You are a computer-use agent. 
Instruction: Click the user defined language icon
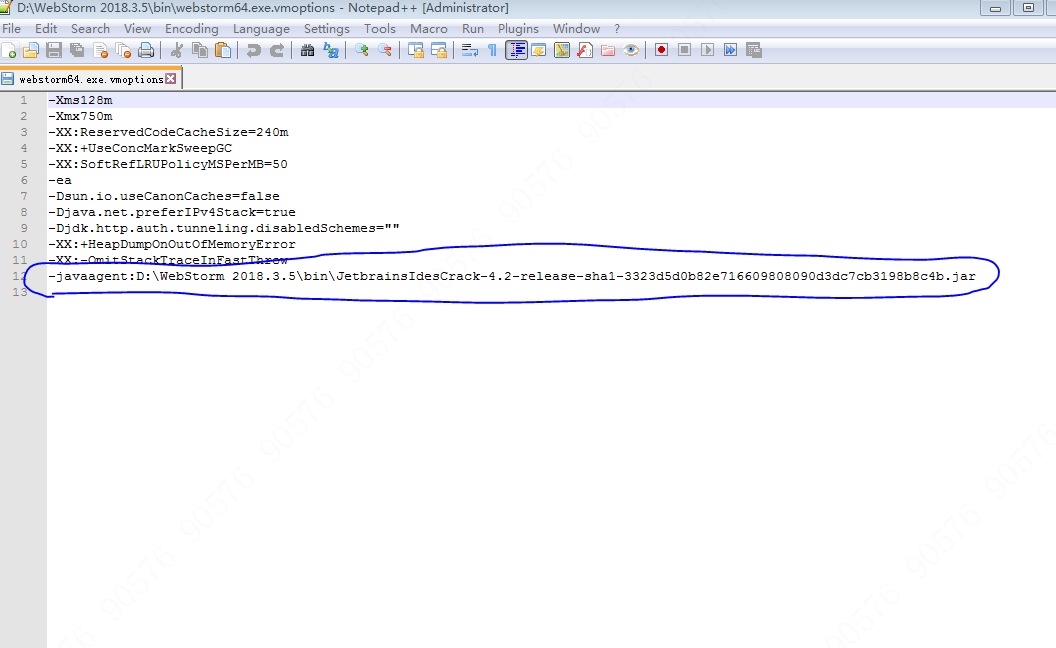click(x=539, y=51)
